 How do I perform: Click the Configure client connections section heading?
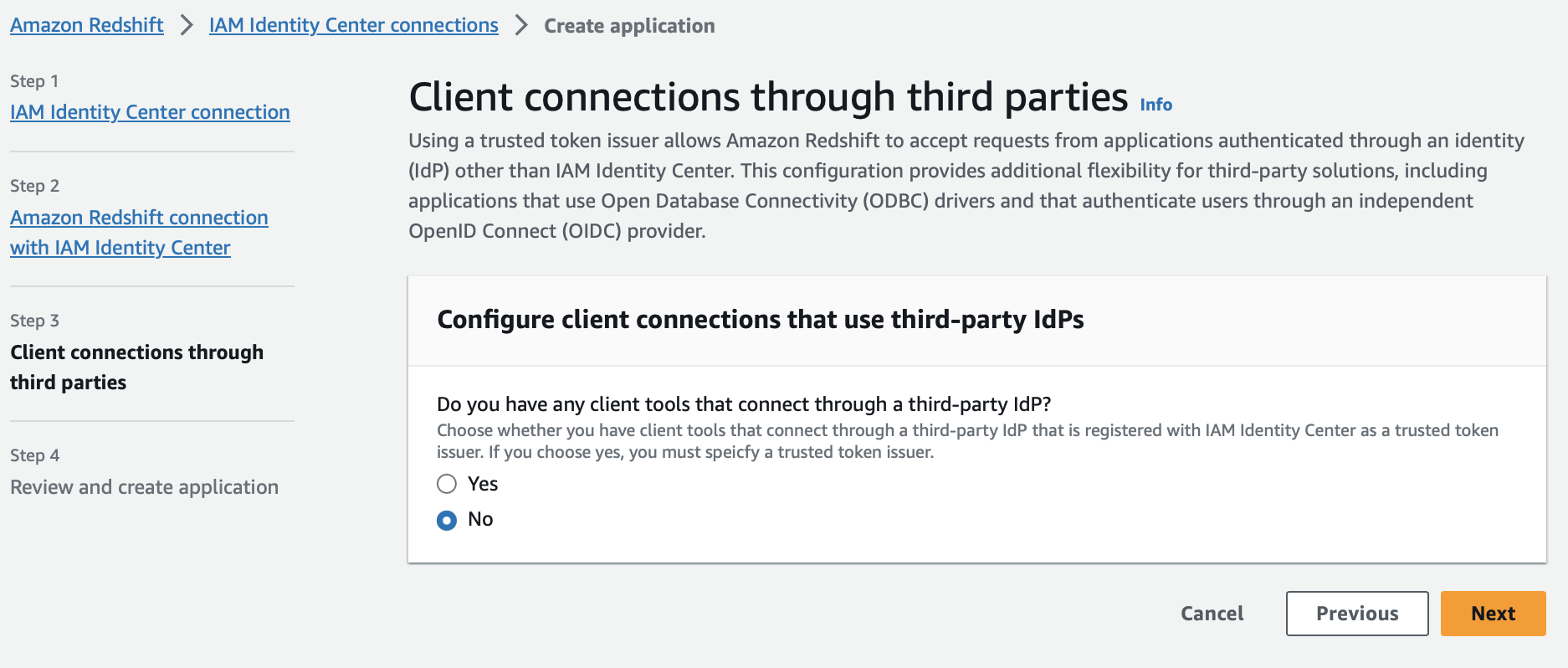[760, 320]
